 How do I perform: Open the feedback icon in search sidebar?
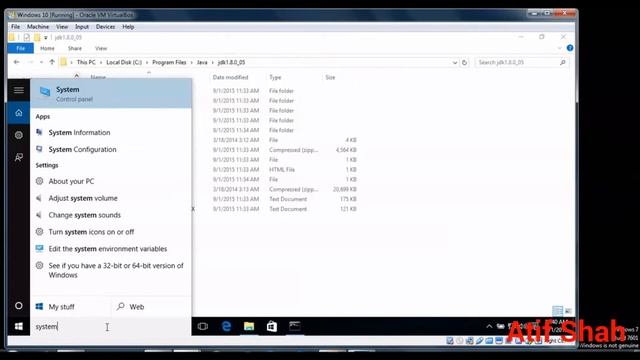pos(19,157)
